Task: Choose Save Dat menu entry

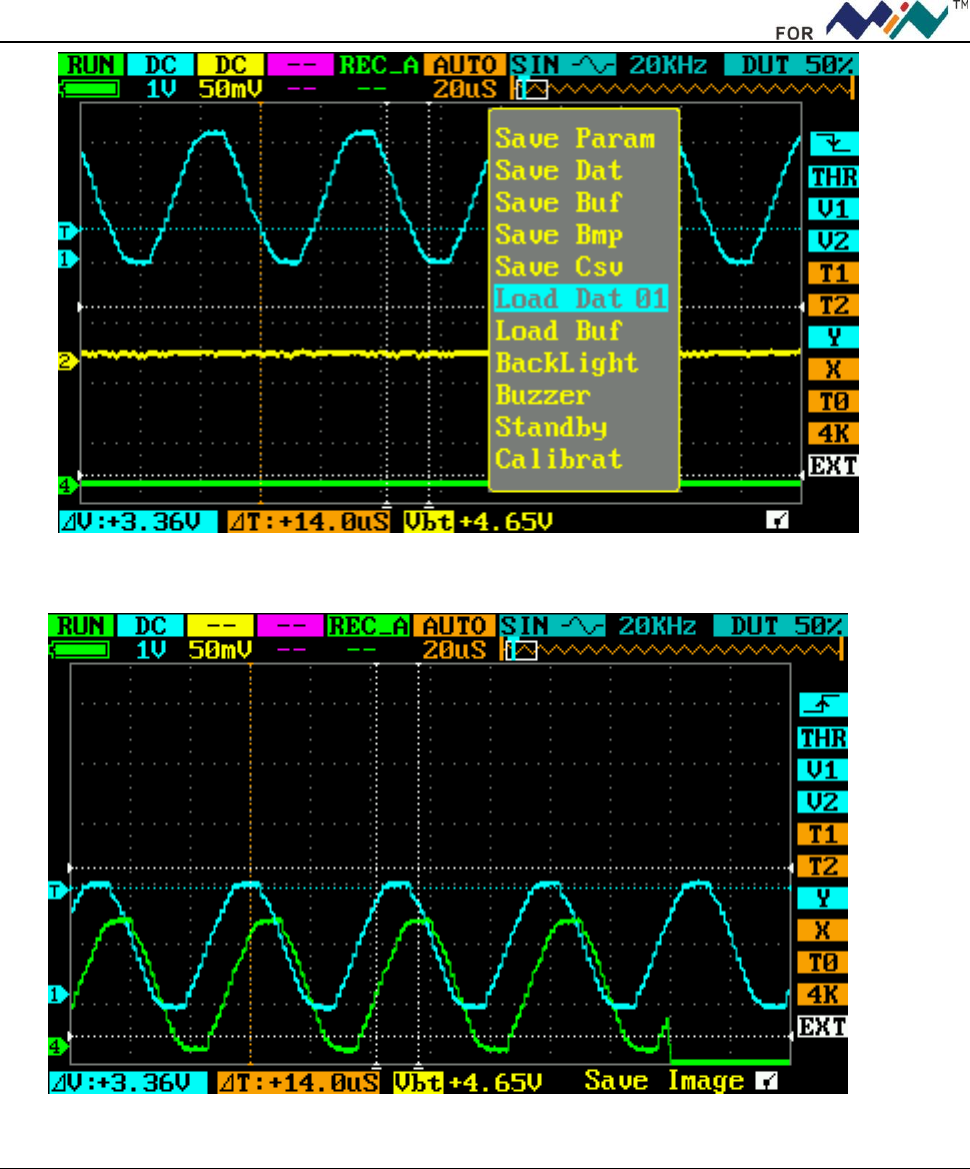Action: tap(558, 171)
